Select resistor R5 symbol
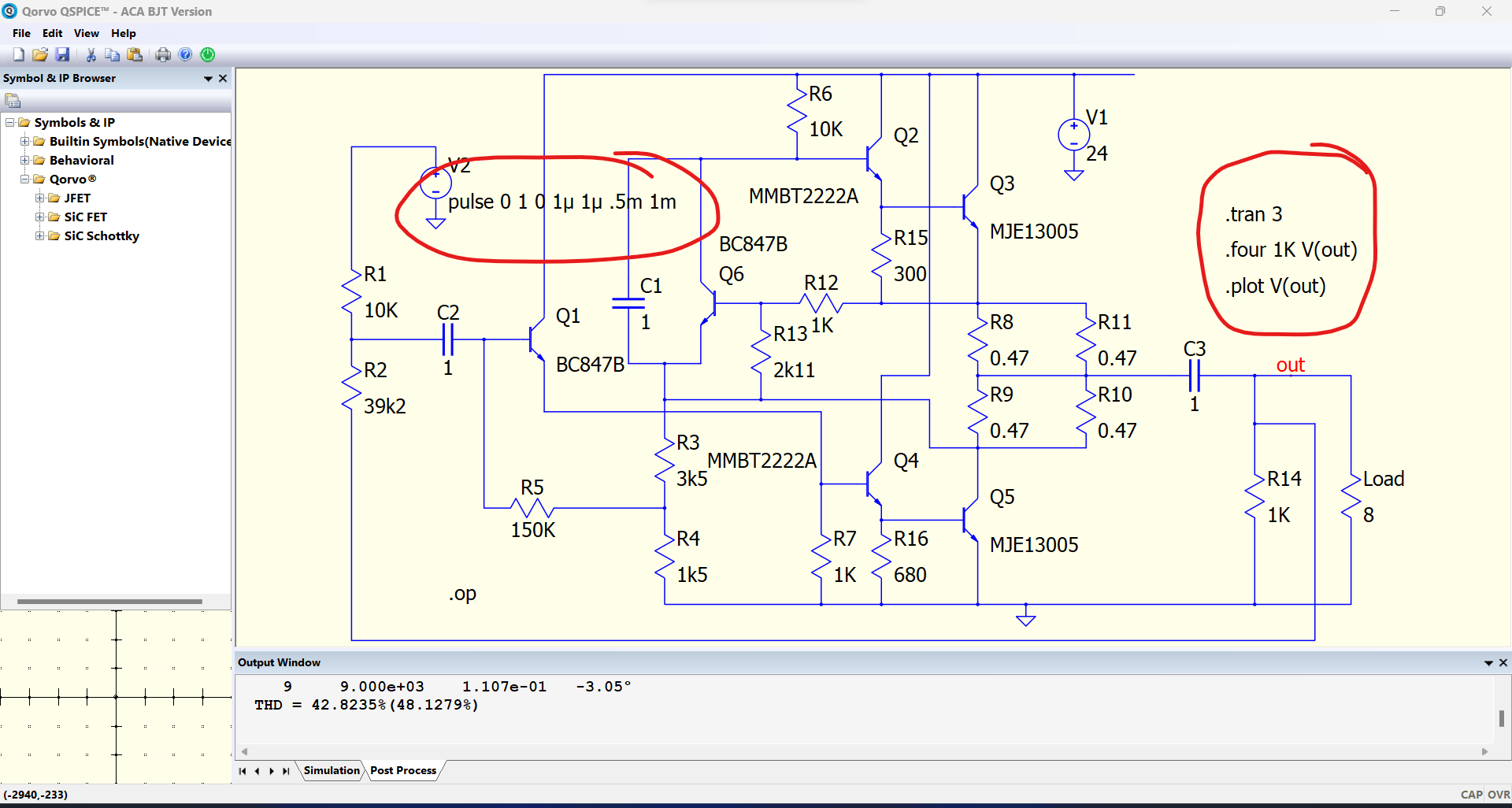Screen dimensions: 1512x808 pyautogui.click(x=532, y=508)
